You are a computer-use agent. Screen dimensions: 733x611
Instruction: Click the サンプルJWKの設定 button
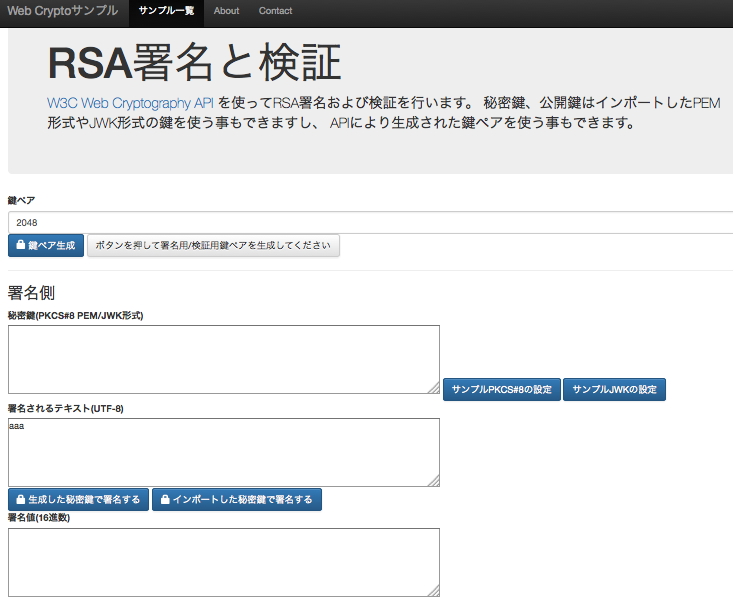click(x=614, y=389)
